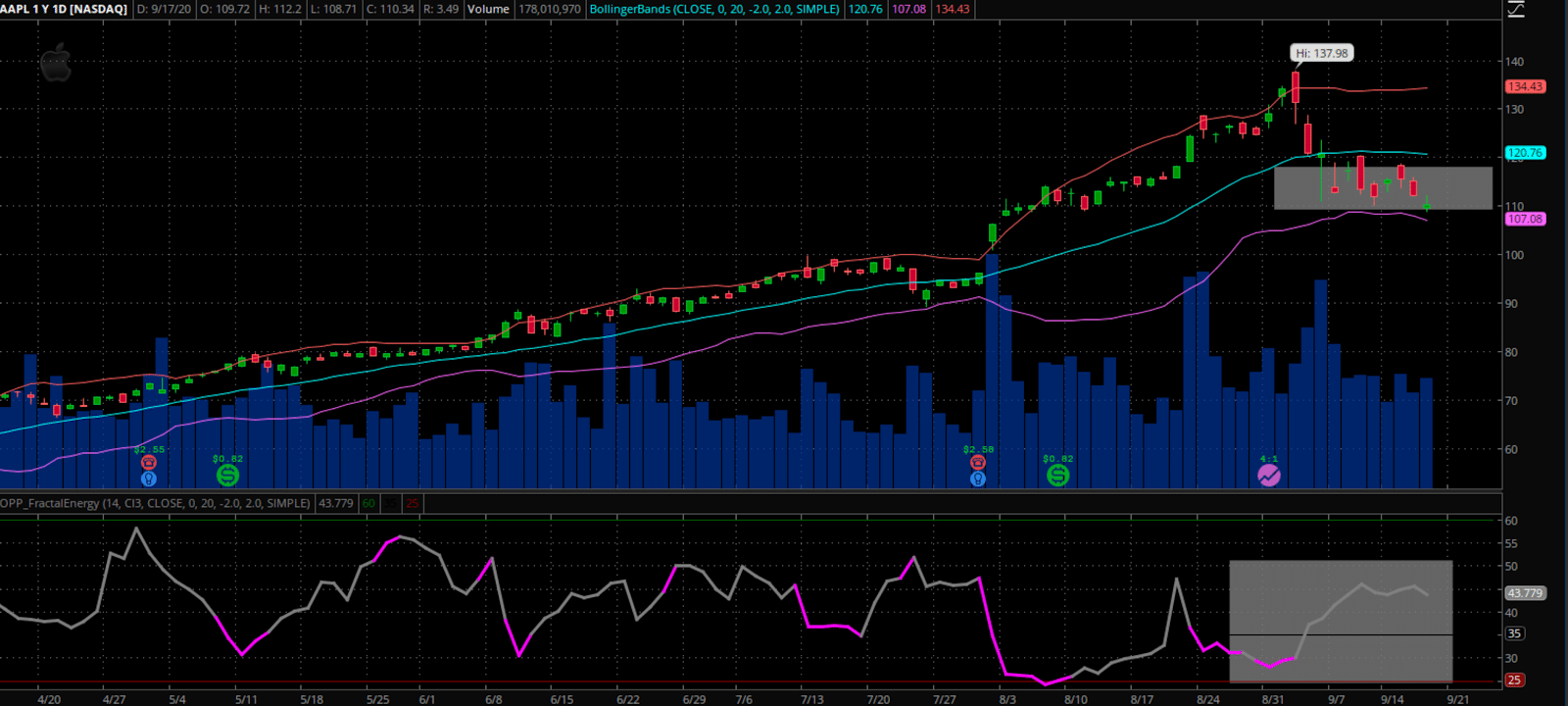Click the 90 price axis label
Image resolution: width=1568 pixels, height=706 pixels.
click(1512, 304)
